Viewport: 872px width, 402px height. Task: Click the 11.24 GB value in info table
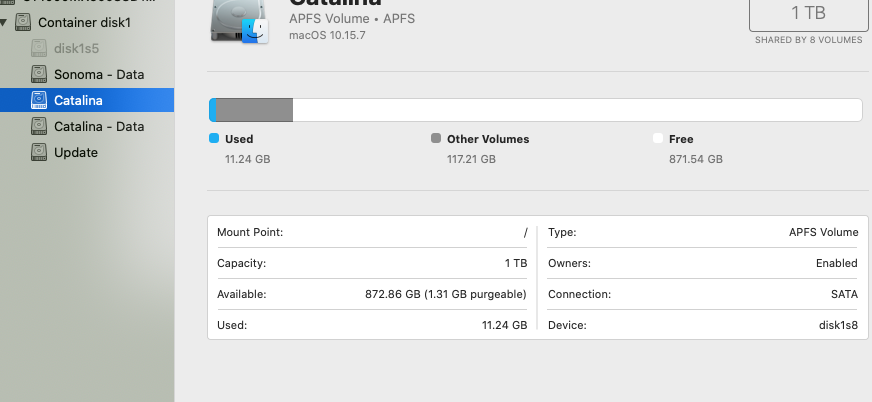(x=504, y=325)
